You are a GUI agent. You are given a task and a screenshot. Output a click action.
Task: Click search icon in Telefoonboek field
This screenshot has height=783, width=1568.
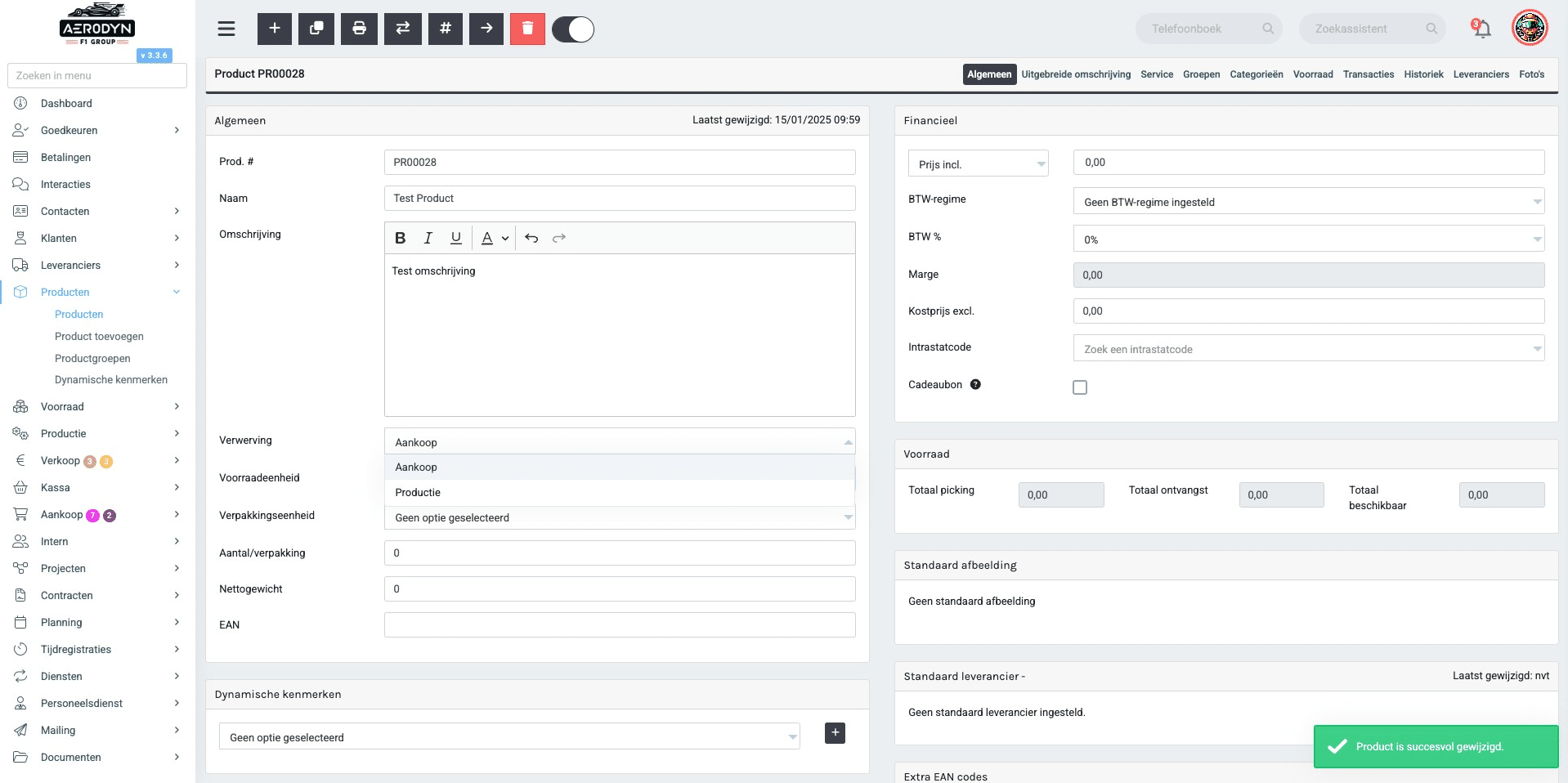click(x=1268, y=29)
